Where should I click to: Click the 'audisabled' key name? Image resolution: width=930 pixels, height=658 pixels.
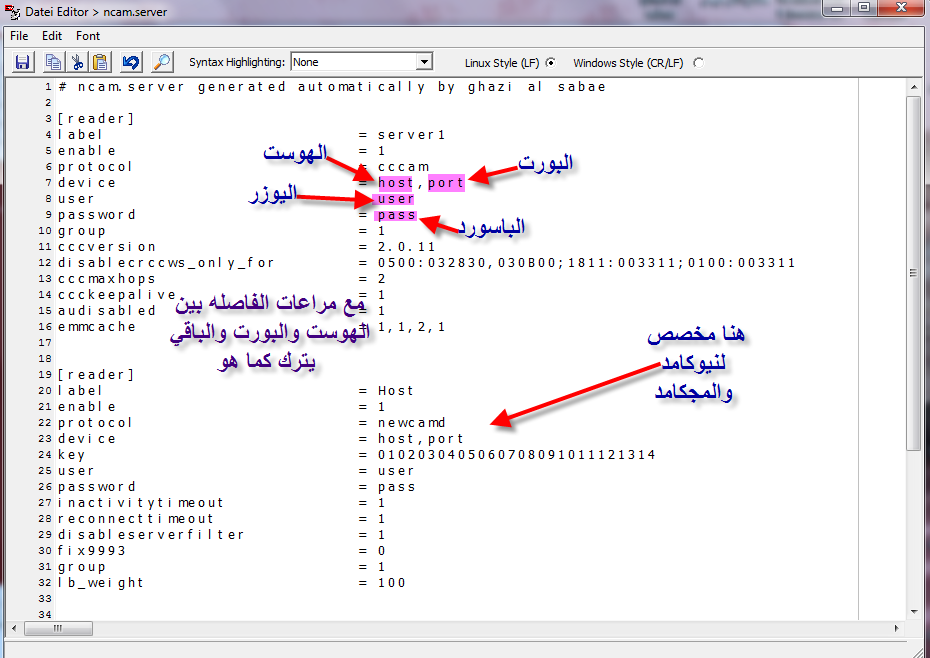click(x=107, y=311)
